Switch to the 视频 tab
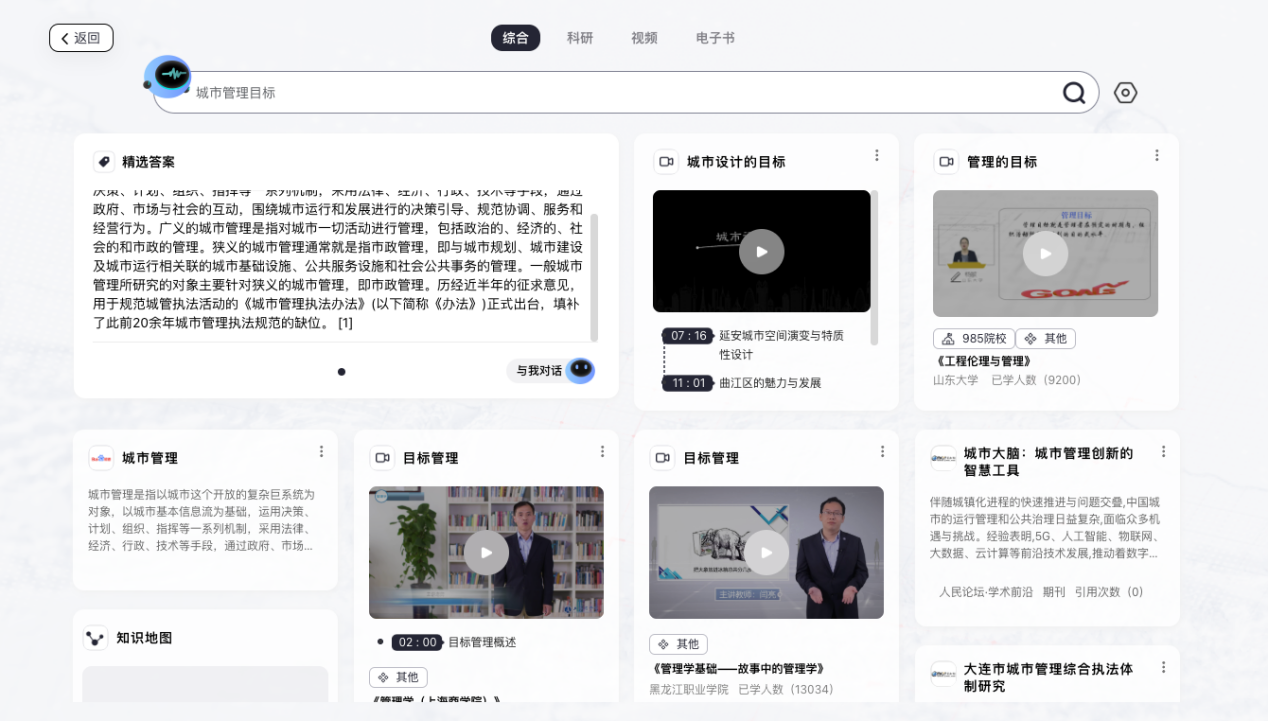Image resolution: width=1268 pixels, height=721 pixels. click(x=644, y=38)
